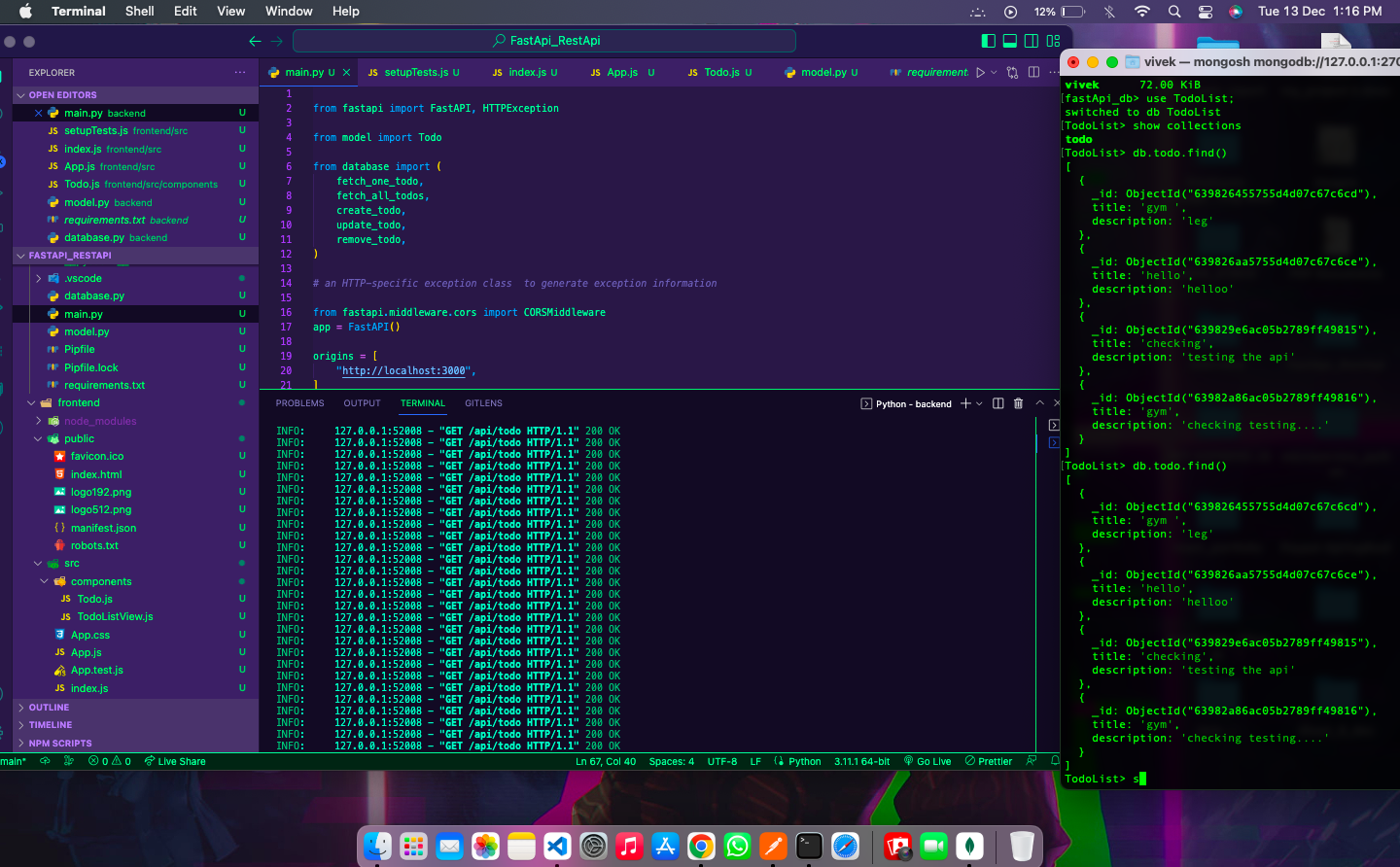Open the Shell menu in the menu bar
The width and height of the screenshot is (1400, 867).
[x=139, y=11]
